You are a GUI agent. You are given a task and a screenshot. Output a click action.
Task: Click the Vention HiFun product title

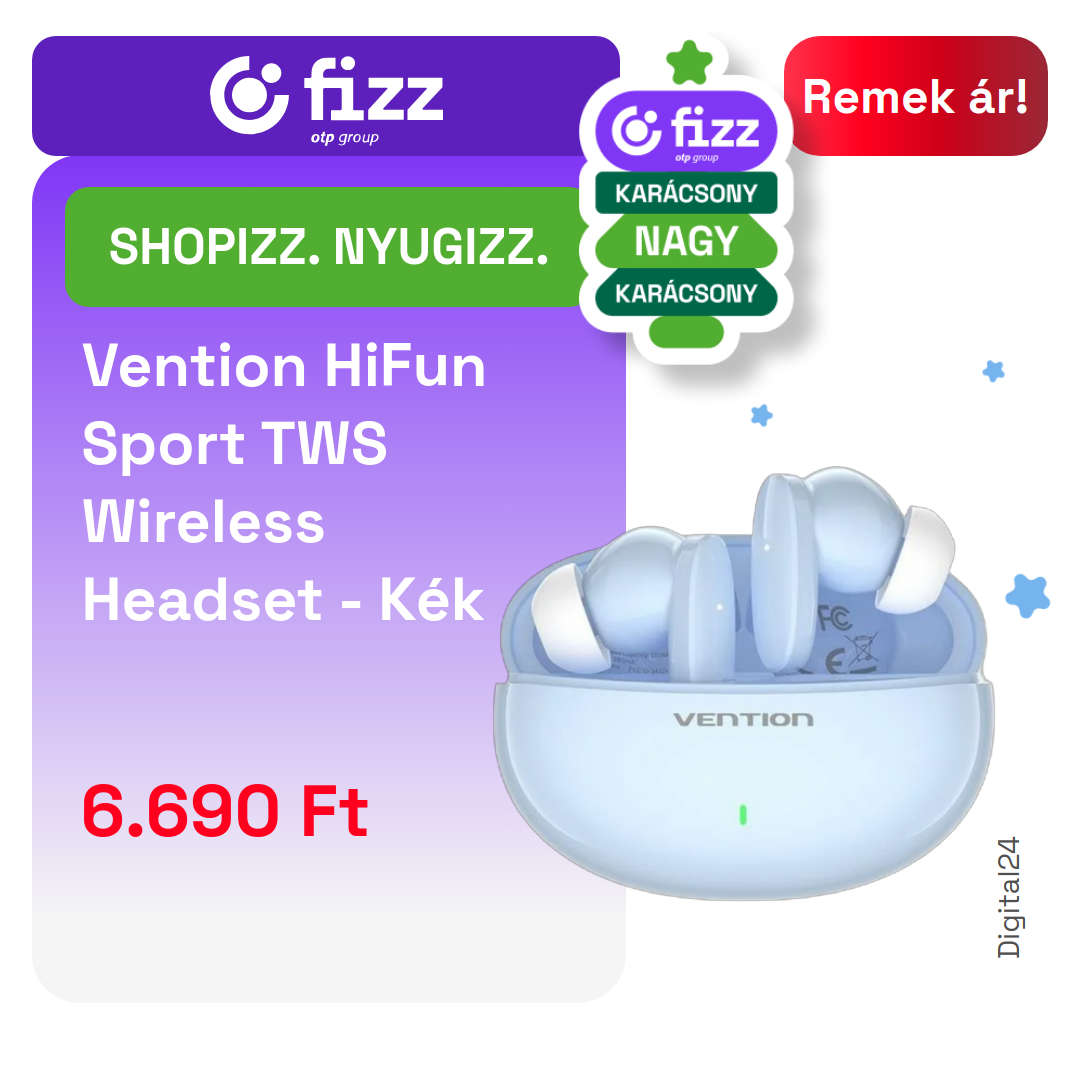click(x=284, y=482)
